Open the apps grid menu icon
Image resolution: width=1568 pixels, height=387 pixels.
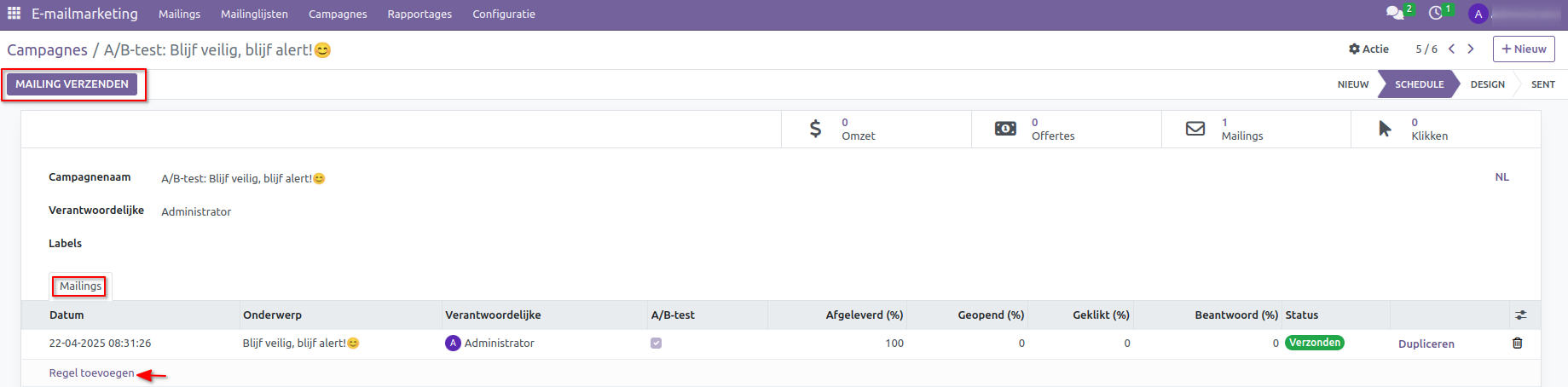(14, 14)
